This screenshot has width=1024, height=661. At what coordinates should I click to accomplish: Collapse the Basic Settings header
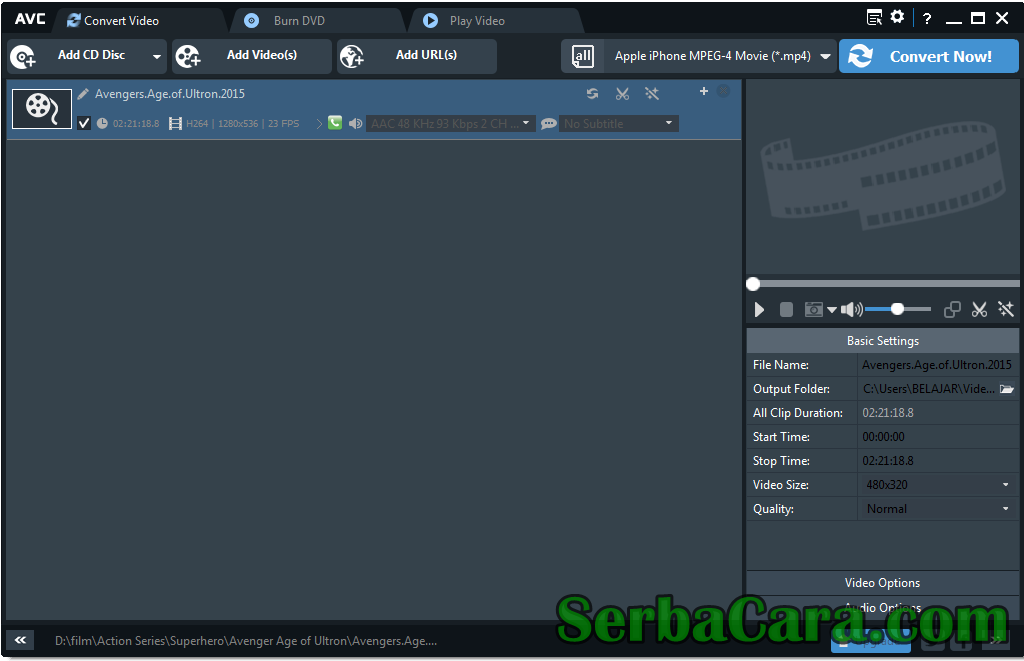click(882, 340)
